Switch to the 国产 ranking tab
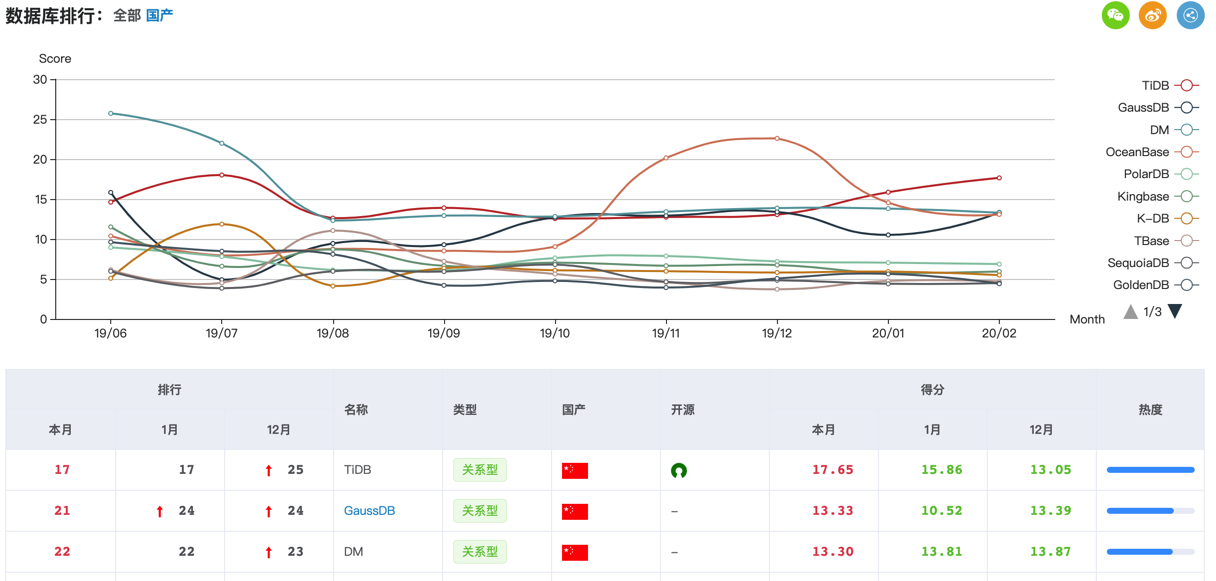Image resolution: width=1216 pixels, height=581 pixels. pyautogui.click(x=159, y=16)
